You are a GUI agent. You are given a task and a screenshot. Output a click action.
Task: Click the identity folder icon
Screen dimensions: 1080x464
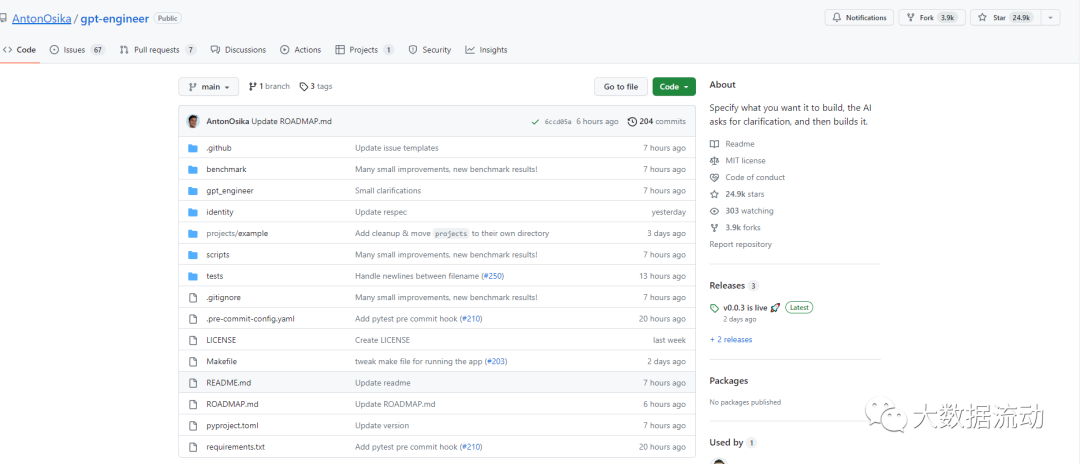193,212
